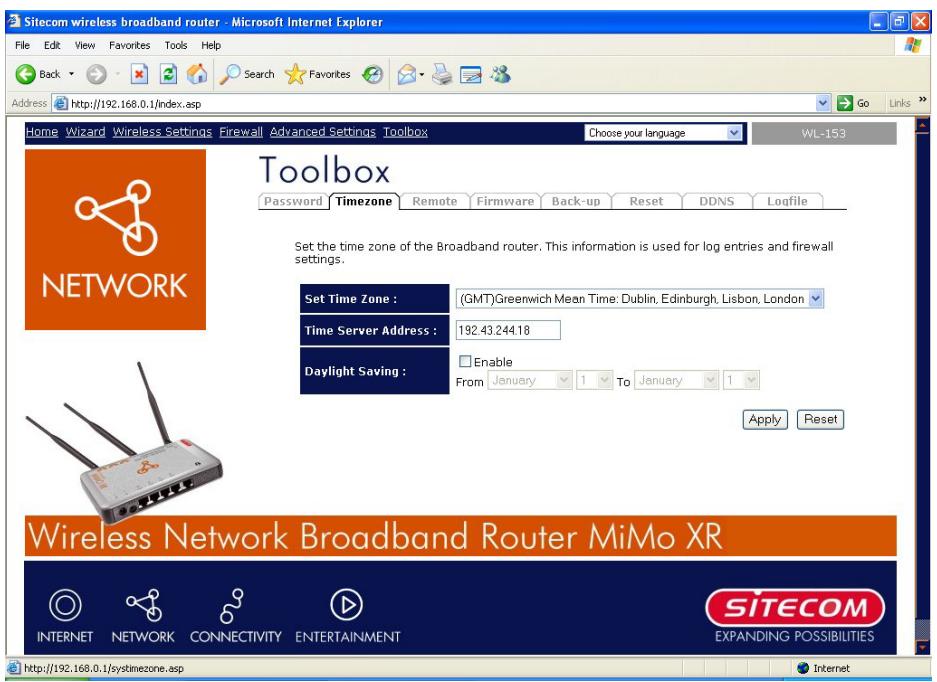The height and width of the screenshot is (682, 937).
Task: Expand the Mail button dropdown arrow
Action: pos(422,74)
